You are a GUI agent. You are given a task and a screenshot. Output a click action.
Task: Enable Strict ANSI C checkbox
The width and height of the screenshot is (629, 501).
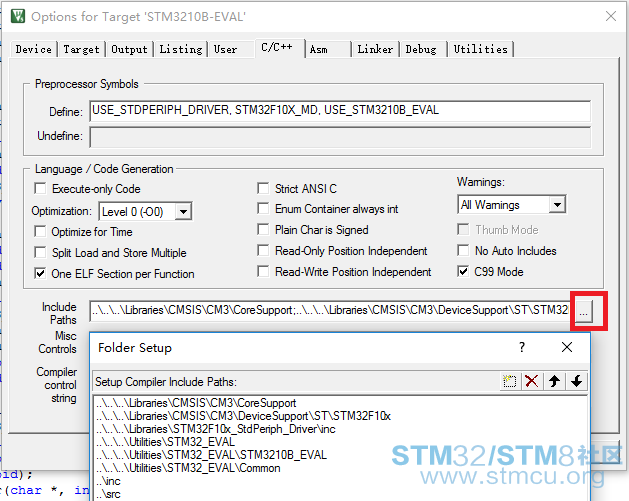coord(263,188)
